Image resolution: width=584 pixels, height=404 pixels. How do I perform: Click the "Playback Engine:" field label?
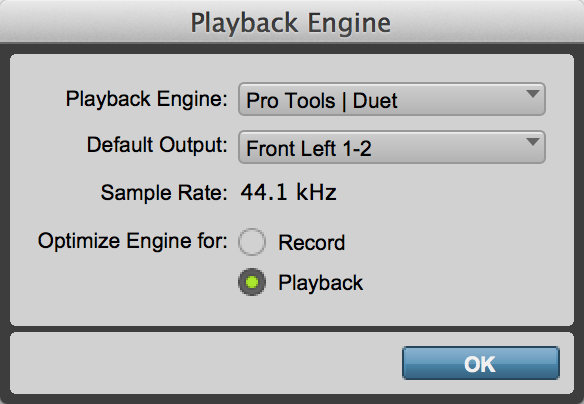click(x=147, y=99)
